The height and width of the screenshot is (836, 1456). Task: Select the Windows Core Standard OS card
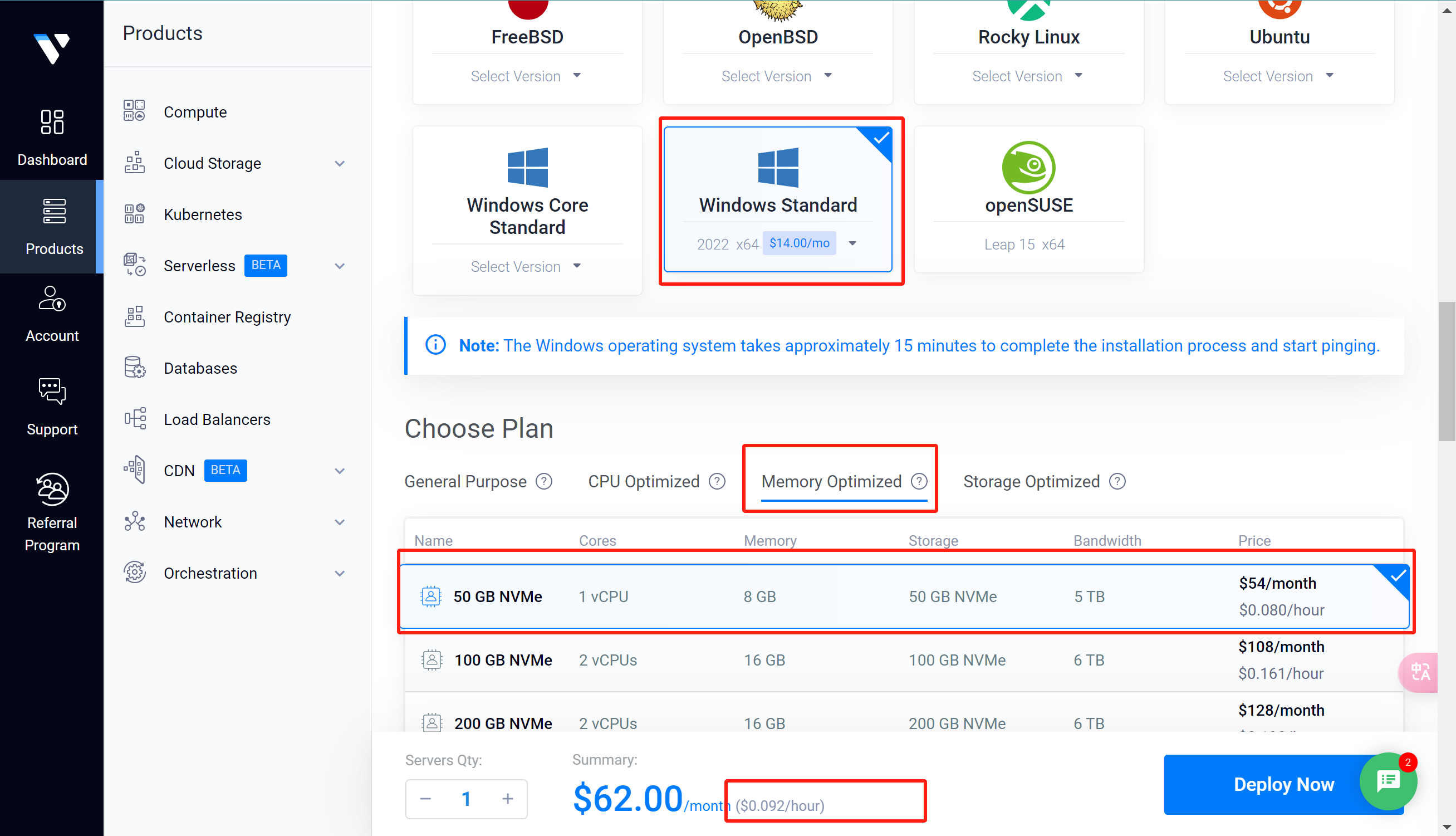[527, 210]
